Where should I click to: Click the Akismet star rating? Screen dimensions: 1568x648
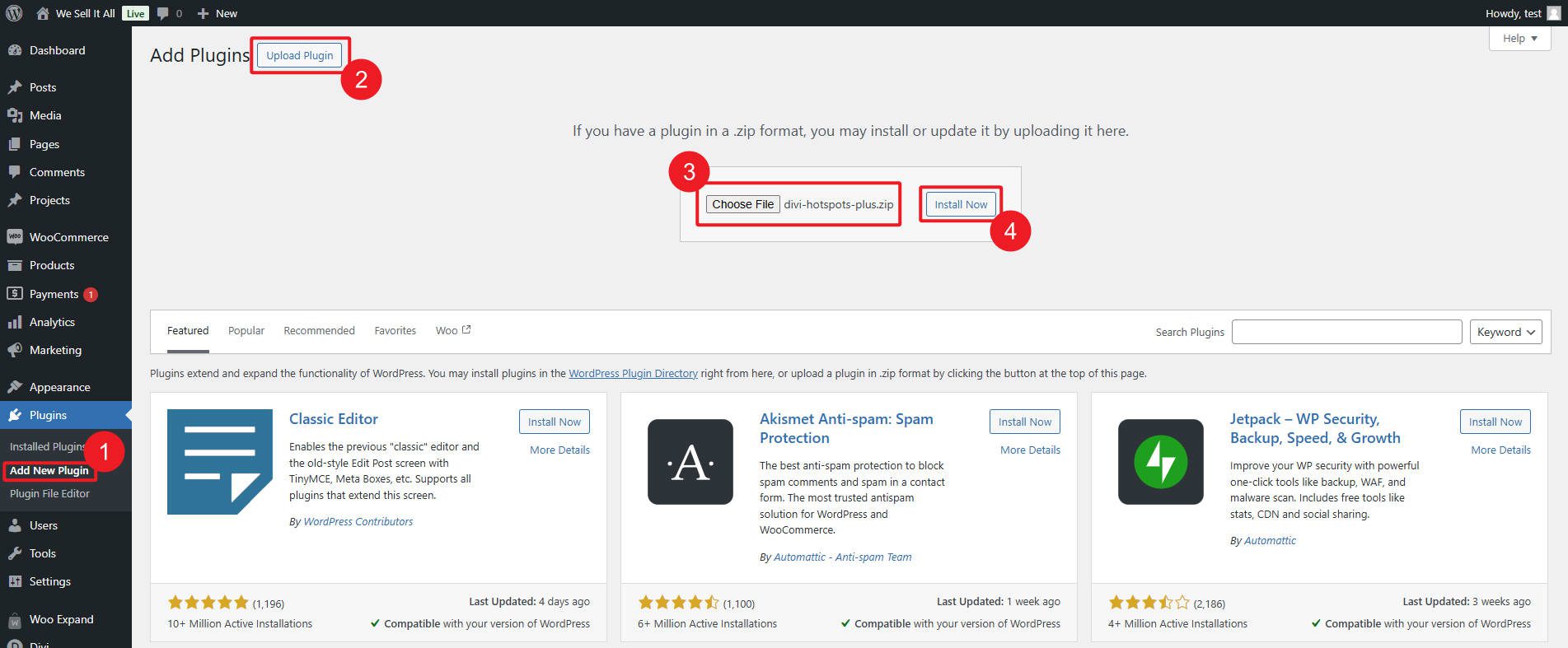point(678,603)
